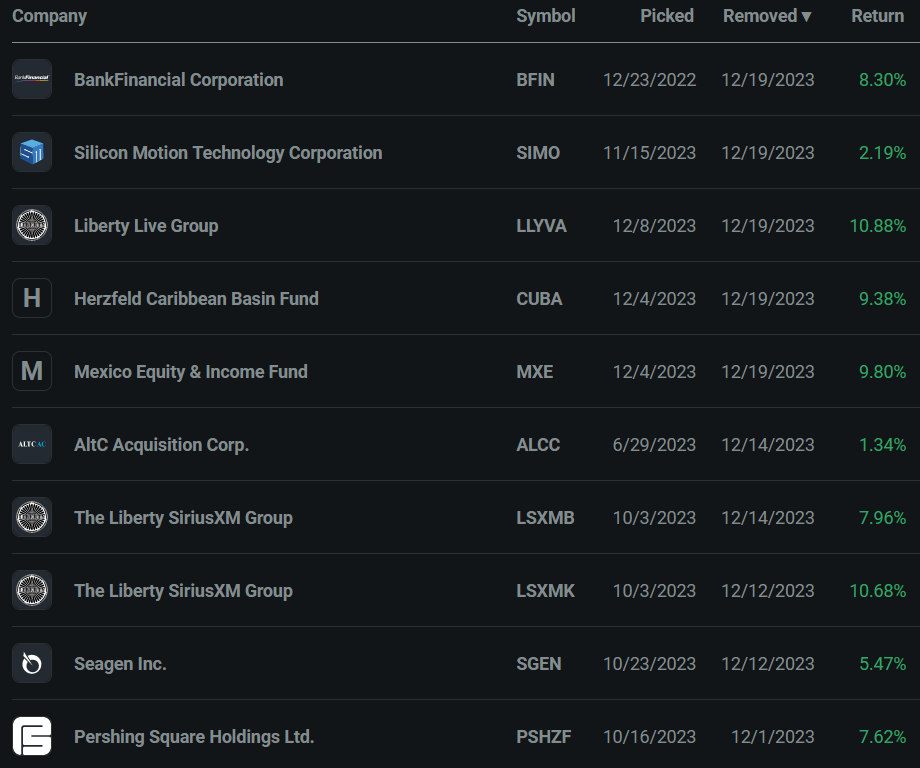Click the LSXMB Liberty SiriusXM logo icon

(x=32, y=518)
